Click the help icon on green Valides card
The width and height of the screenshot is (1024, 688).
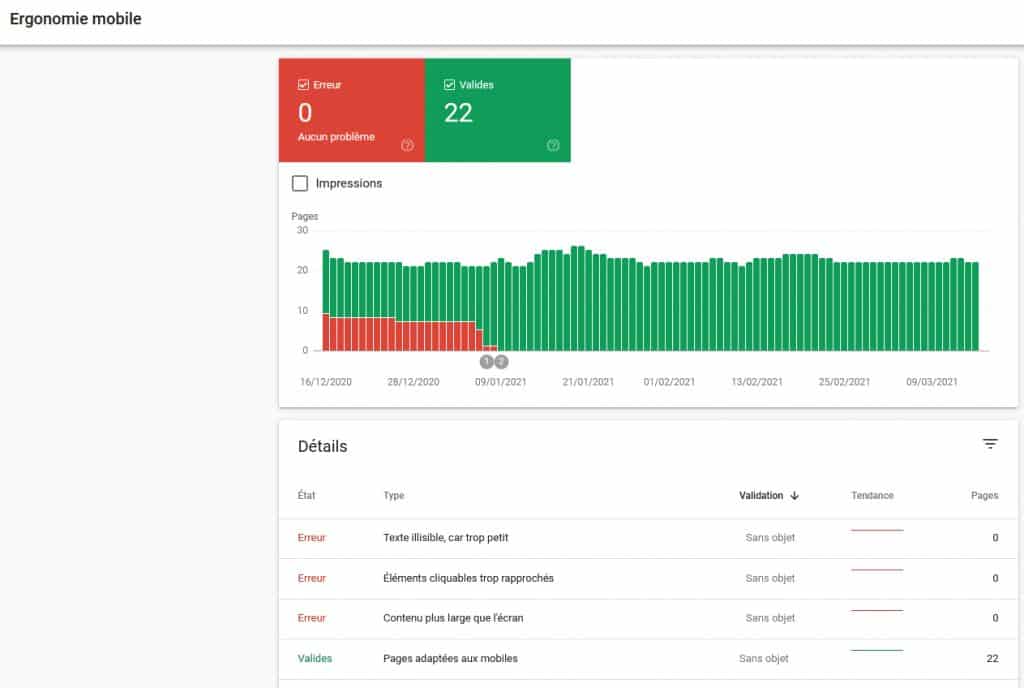click(x=553, y=145)
